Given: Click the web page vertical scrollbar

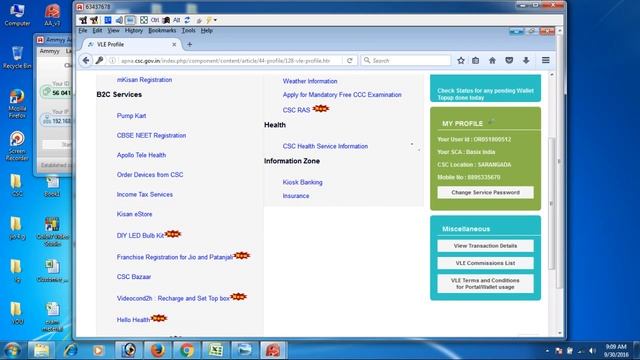Looking at the screenshot, I should 552,204.
